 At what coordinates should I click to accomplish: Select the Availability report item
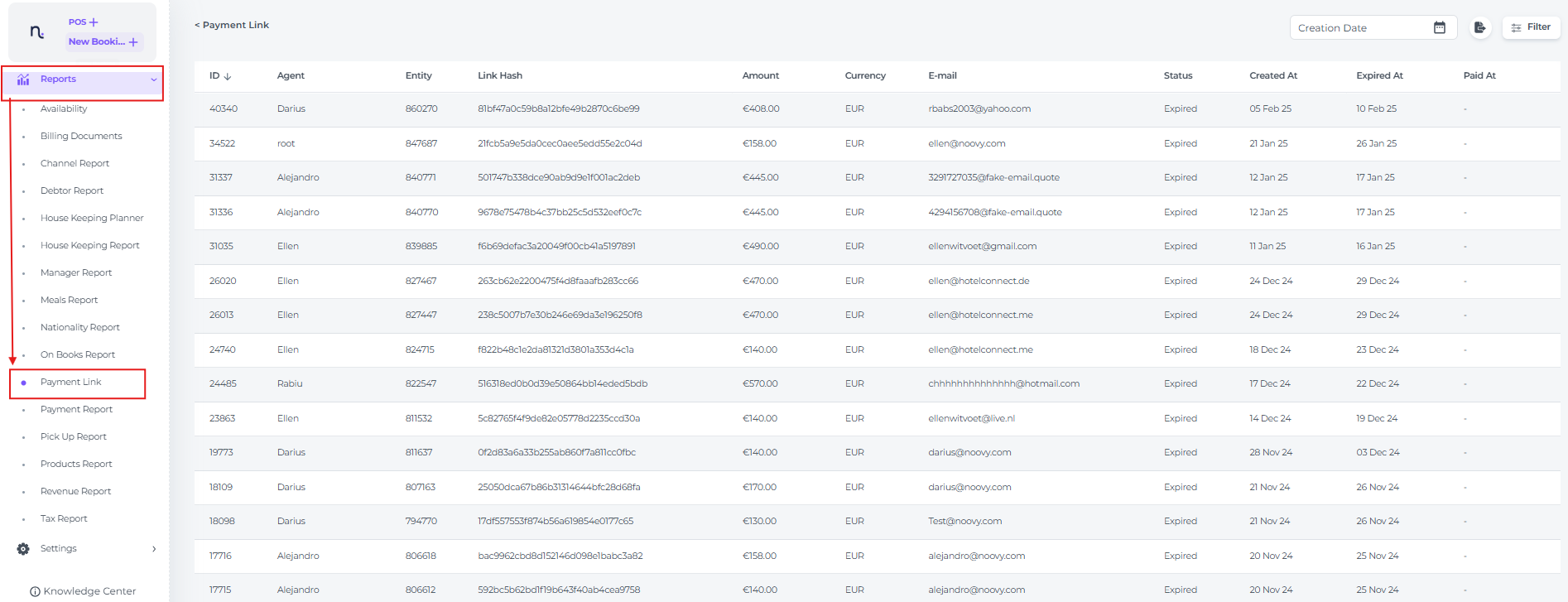tap(64, 108)
